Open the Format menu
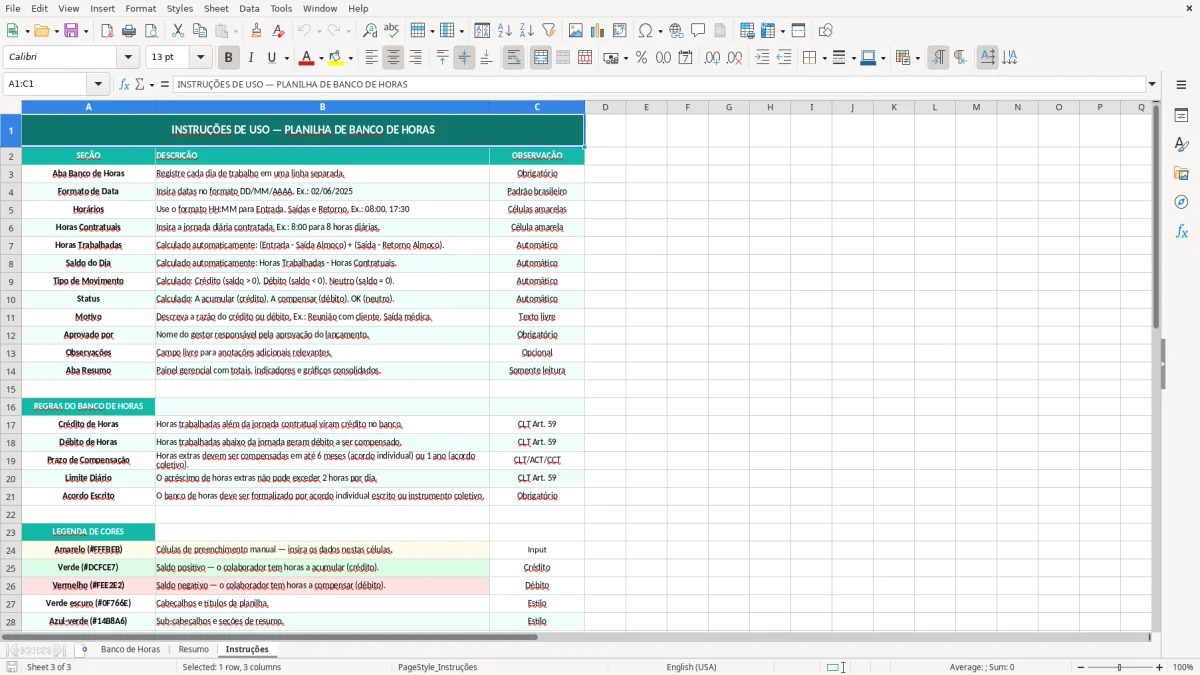This screenshot has height=675, width=1200. pos(140,8)
